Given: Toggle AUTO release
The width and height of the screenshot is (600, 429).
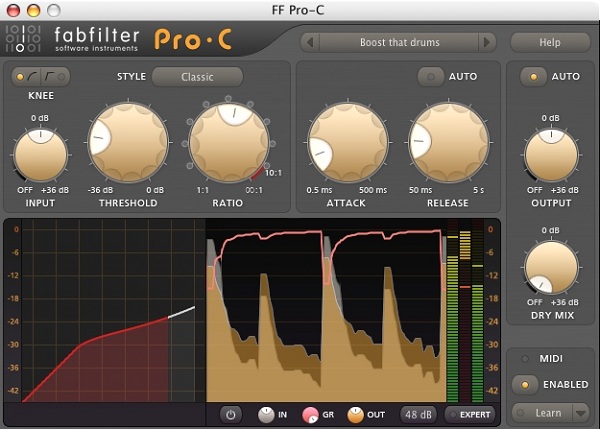Looking at the screenshot, I should coord(430,77).
